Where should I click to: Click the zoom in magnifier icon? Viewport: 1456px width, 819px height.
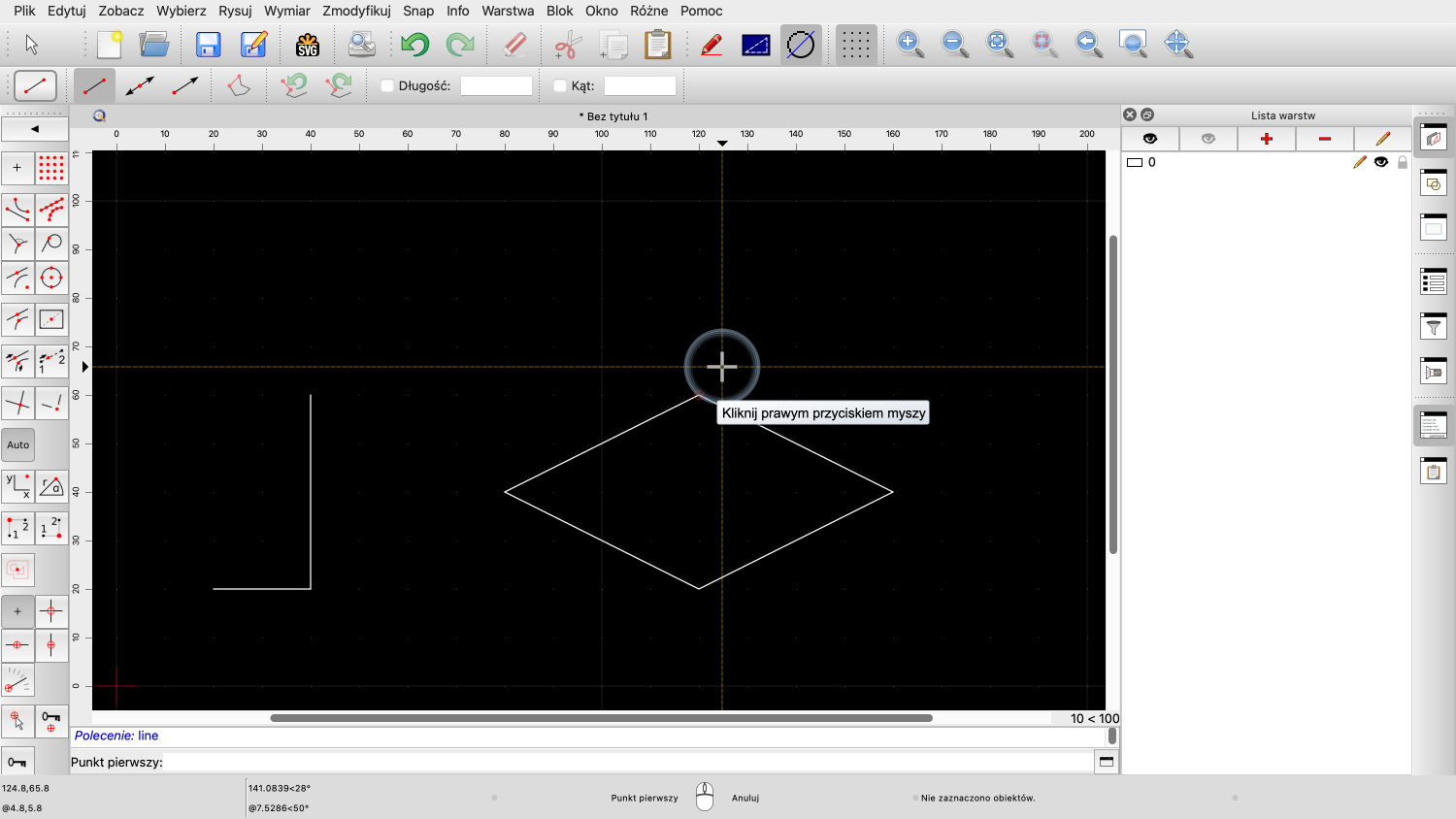(910, 45)
